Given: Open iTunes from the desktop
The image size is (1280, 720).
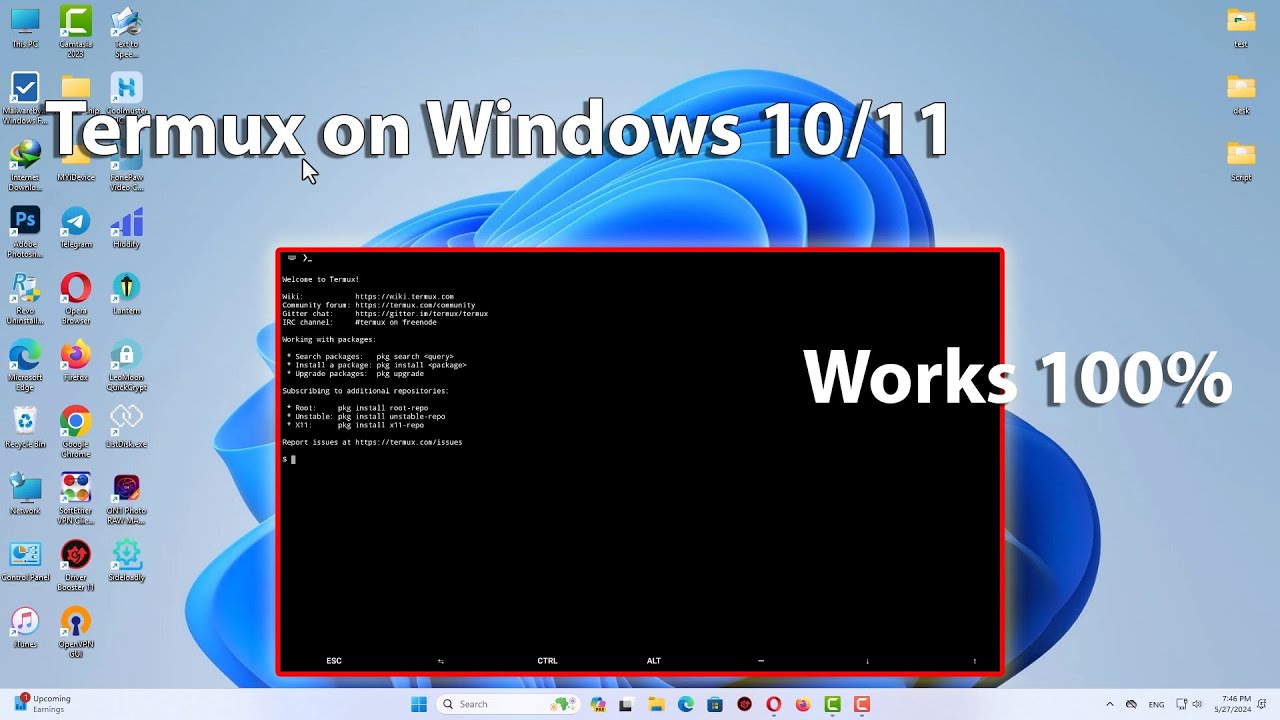Looking at the screenshot, I should click(24, 627).
